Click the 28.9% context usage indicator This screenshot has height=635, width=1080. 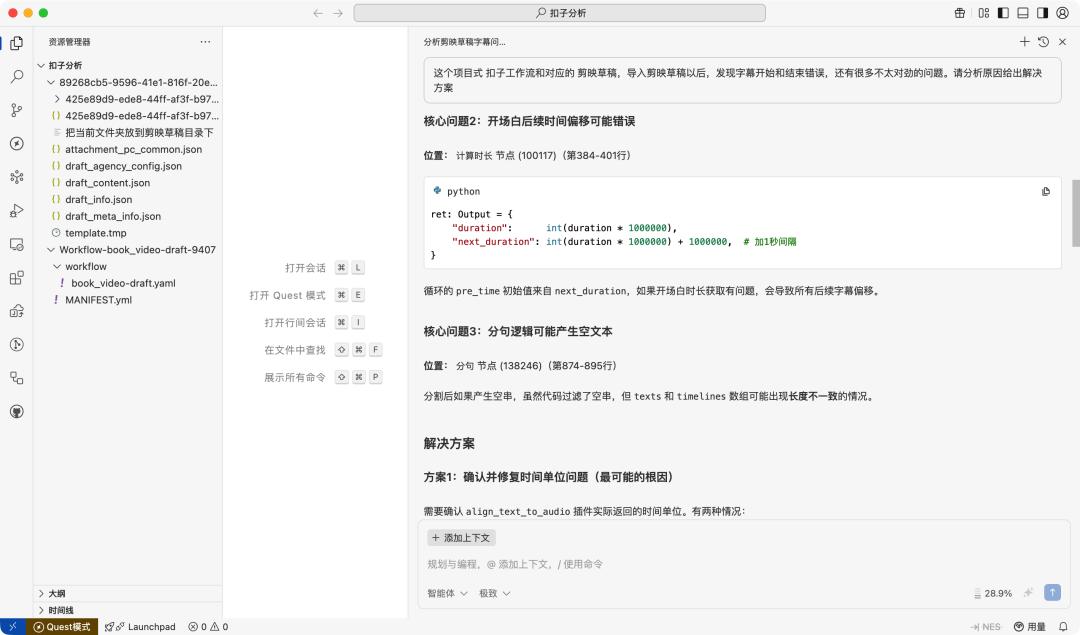click(x=996, y=593)
